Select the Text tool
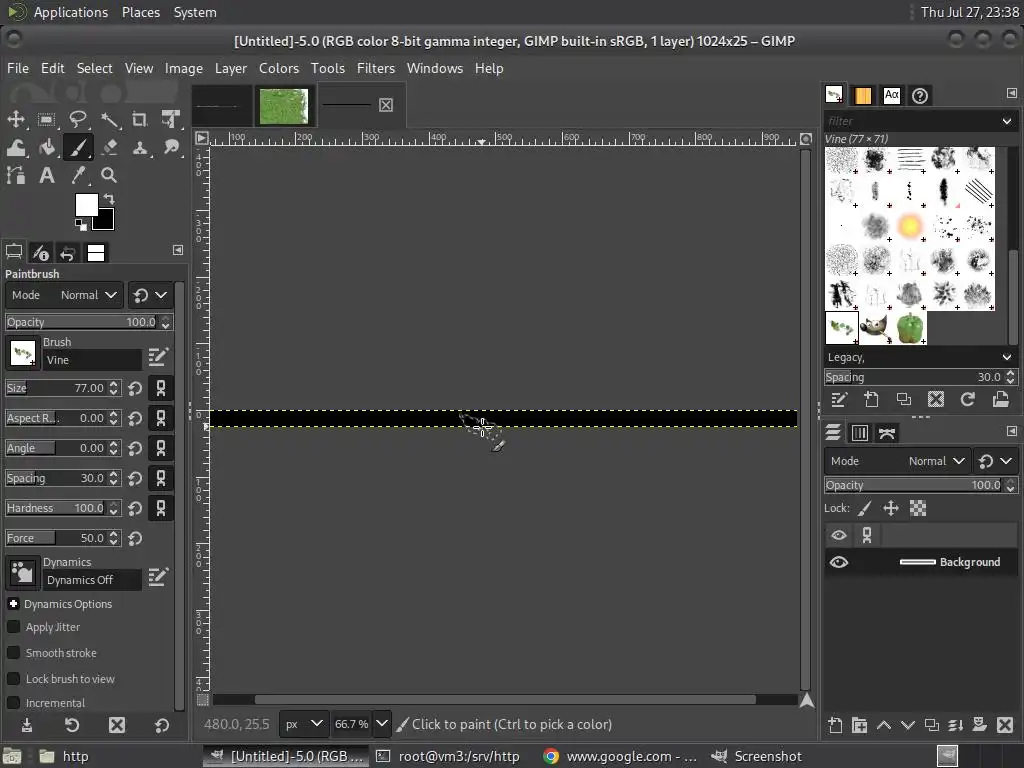Viewport: 1024px width, 768px height. click(46, 175)
